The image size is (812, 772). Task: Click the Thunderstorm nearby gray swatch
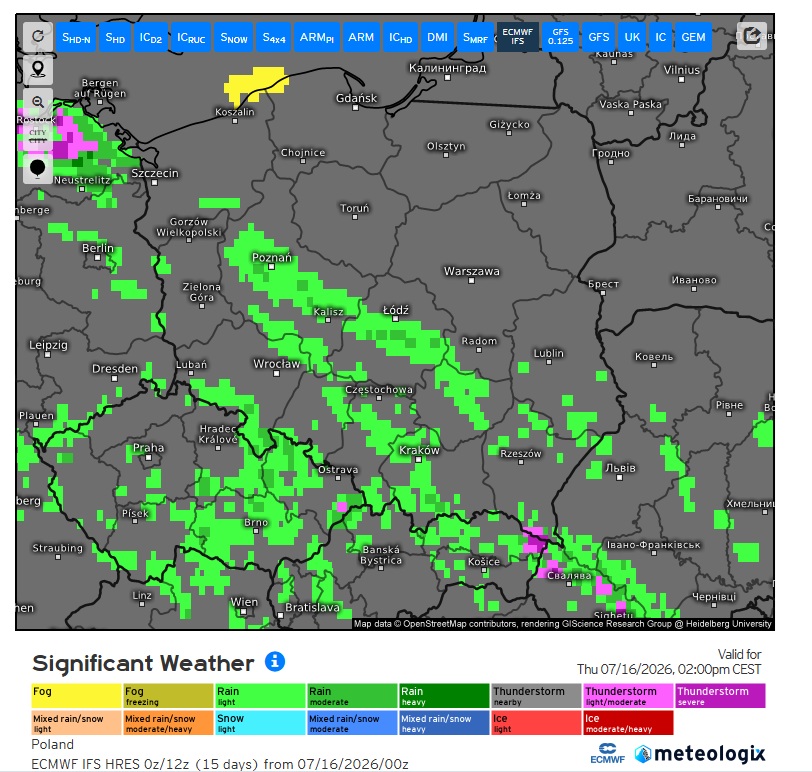tap(536, 696)
